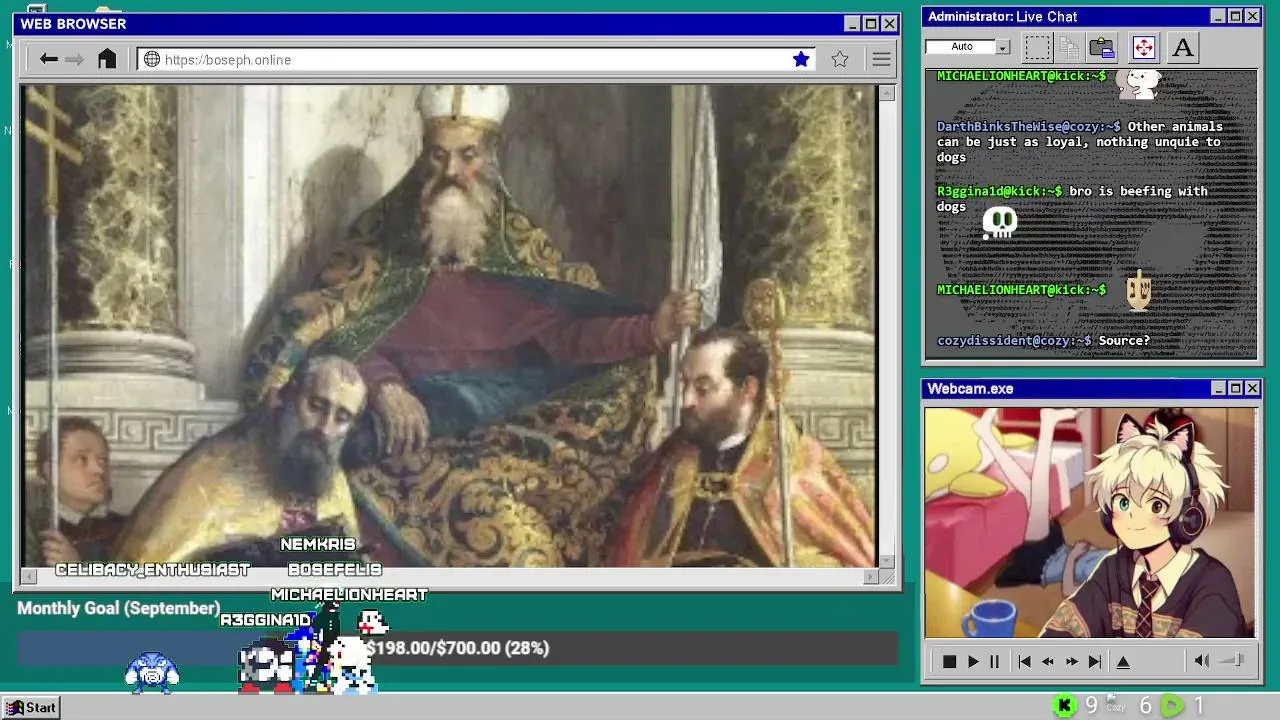Screen dimensions: 1280x720
Task: Click the browser horizontal scrollbar left arrow
Action: 29,576
